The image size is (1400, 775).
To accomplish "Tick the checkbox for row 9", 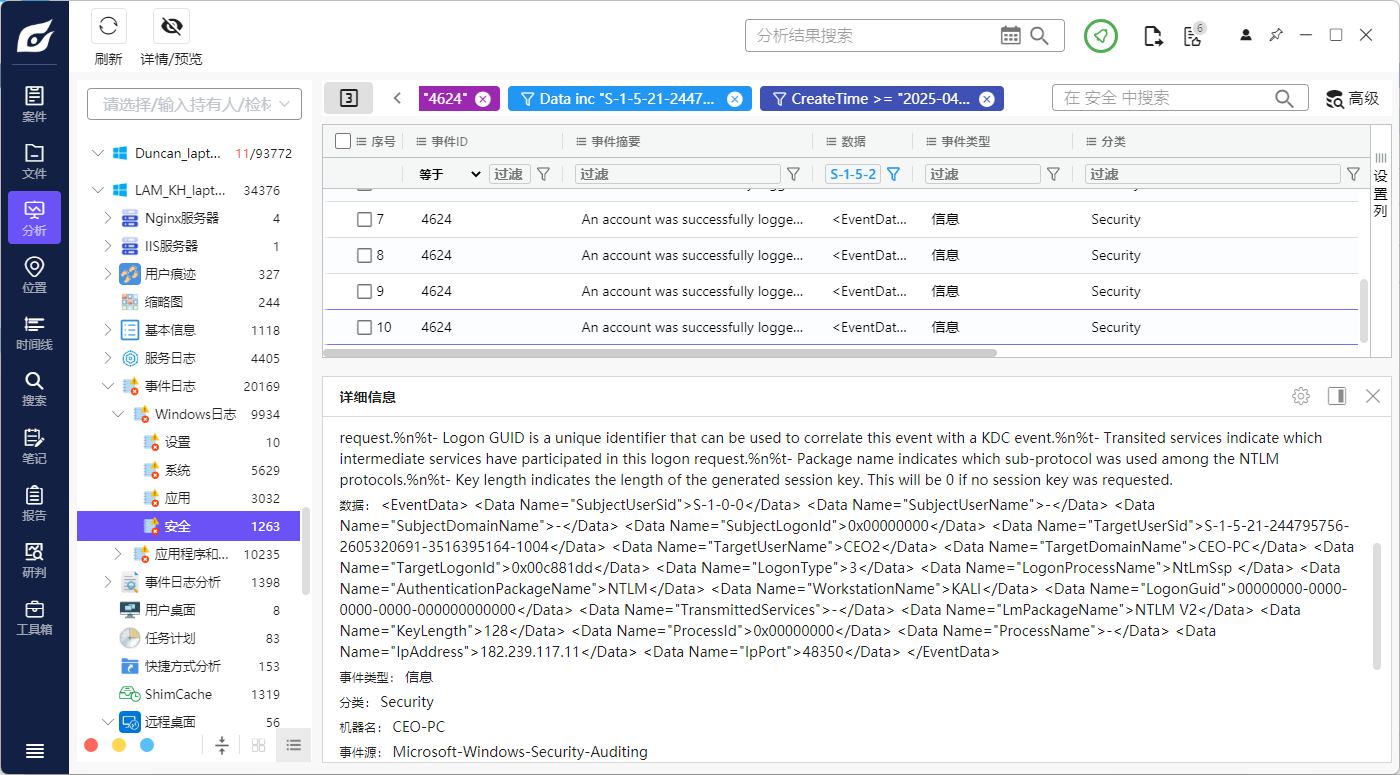I will (x=365, y=291).
